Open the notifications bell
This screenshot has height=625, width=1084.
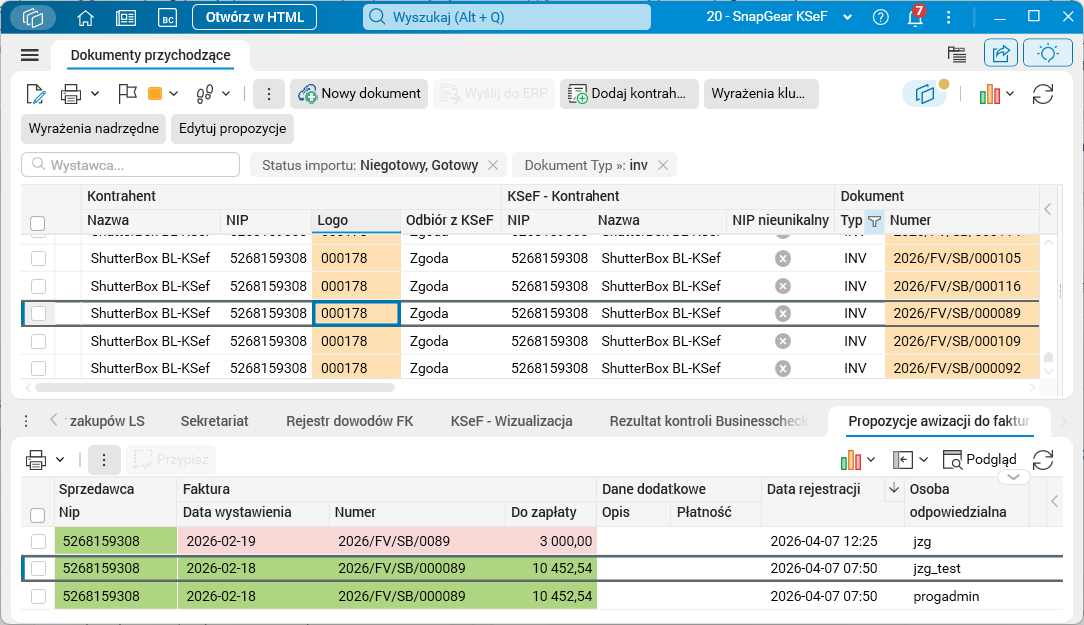coord(915,17)
